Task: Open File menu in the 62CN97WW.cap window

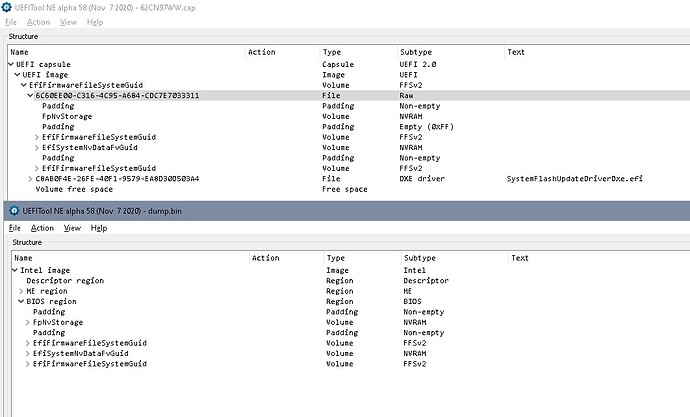Action: [14, 21]
